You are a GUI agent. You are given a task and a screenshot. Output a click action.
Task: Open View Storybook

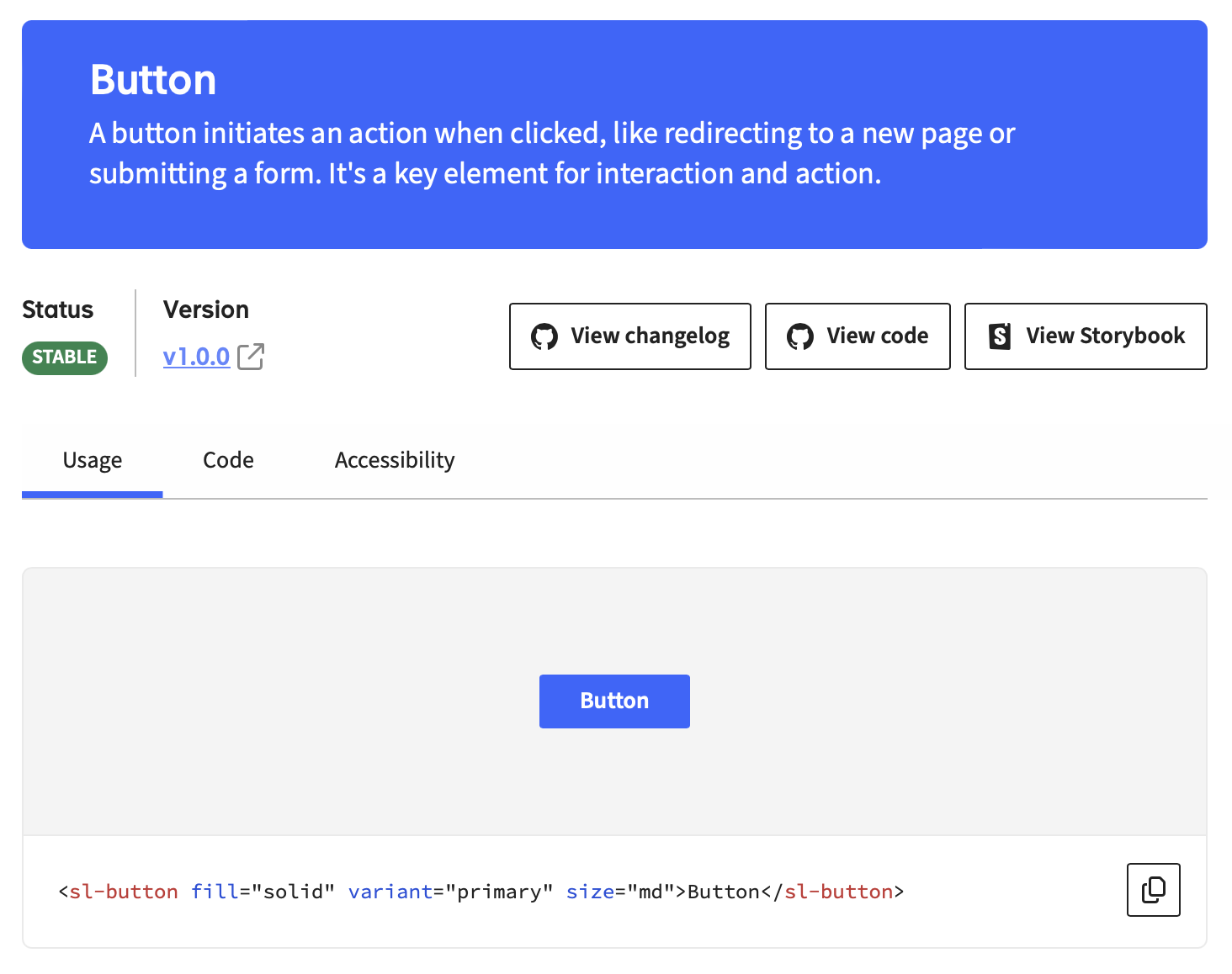tap(1085, 336)
